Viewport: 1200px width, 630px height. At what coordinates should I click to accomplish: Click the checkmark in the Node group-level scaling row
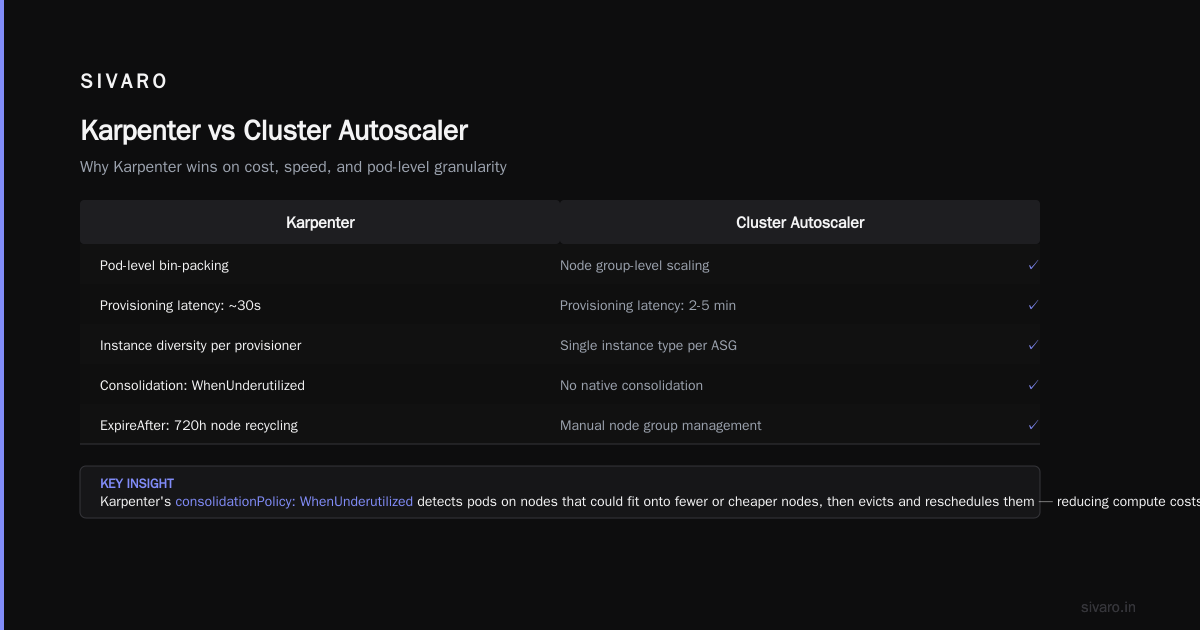coord(1033,265)
